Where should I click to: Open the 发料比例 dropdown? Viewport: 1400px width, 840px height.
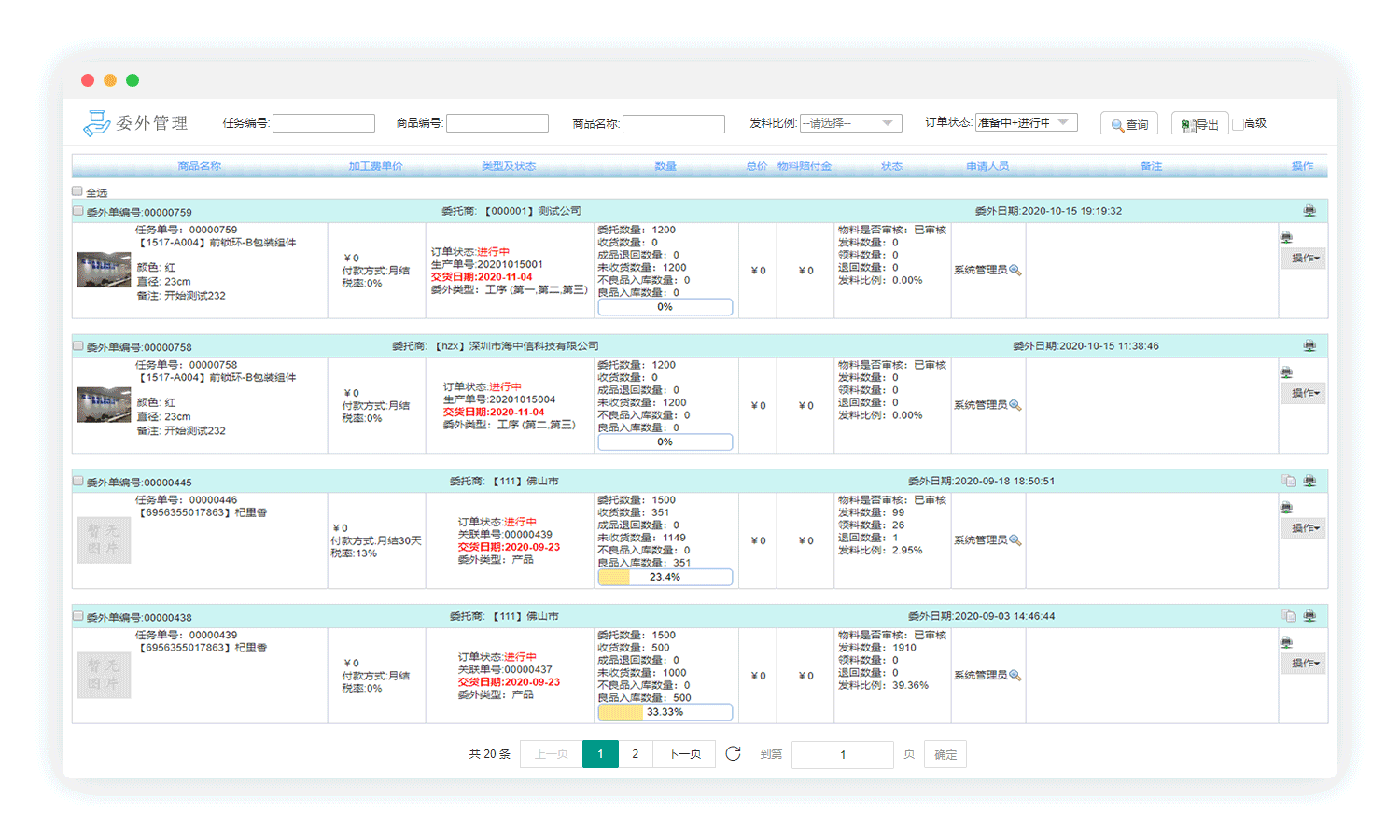coord(850,123)
